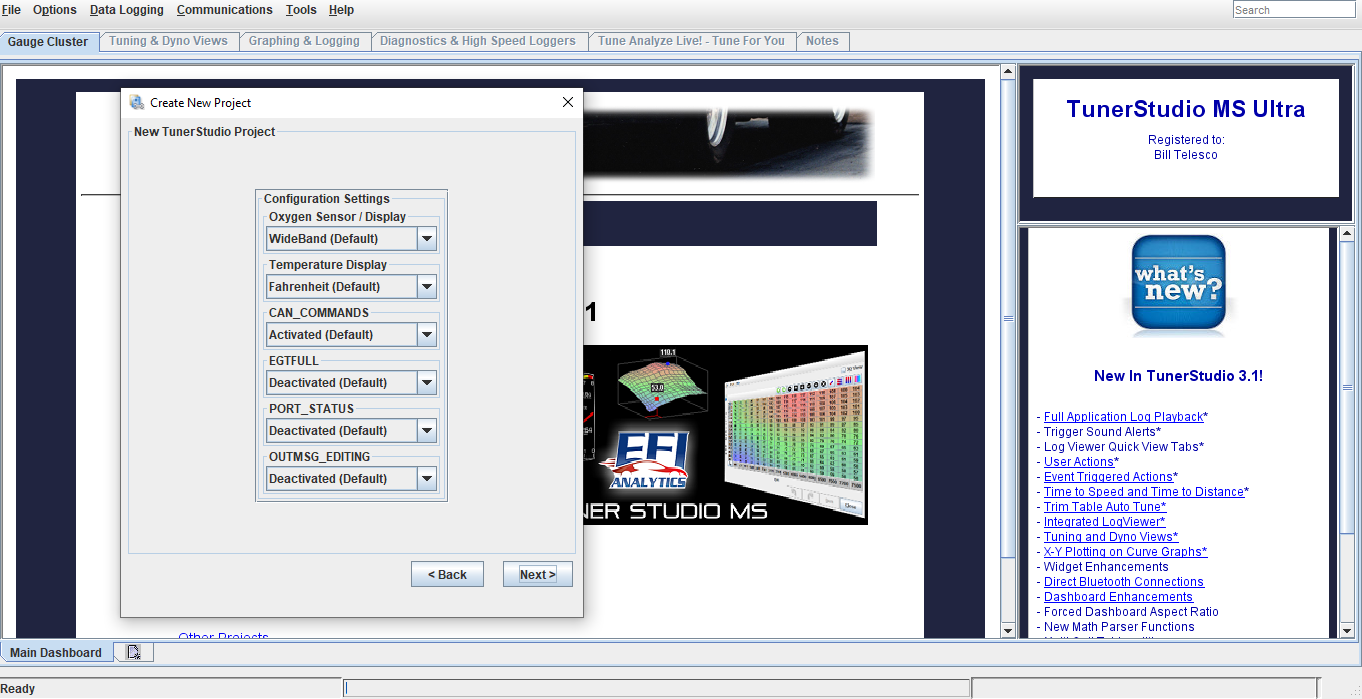Click the Fahrenheit (Default) combo box

tap(351, 287)
